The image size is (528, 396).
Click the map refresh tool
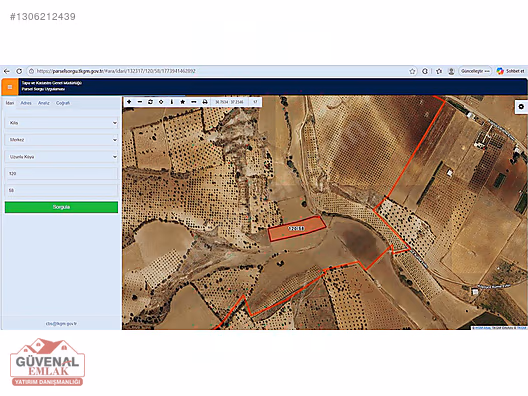pyautogui.click(x=150, y=102)
